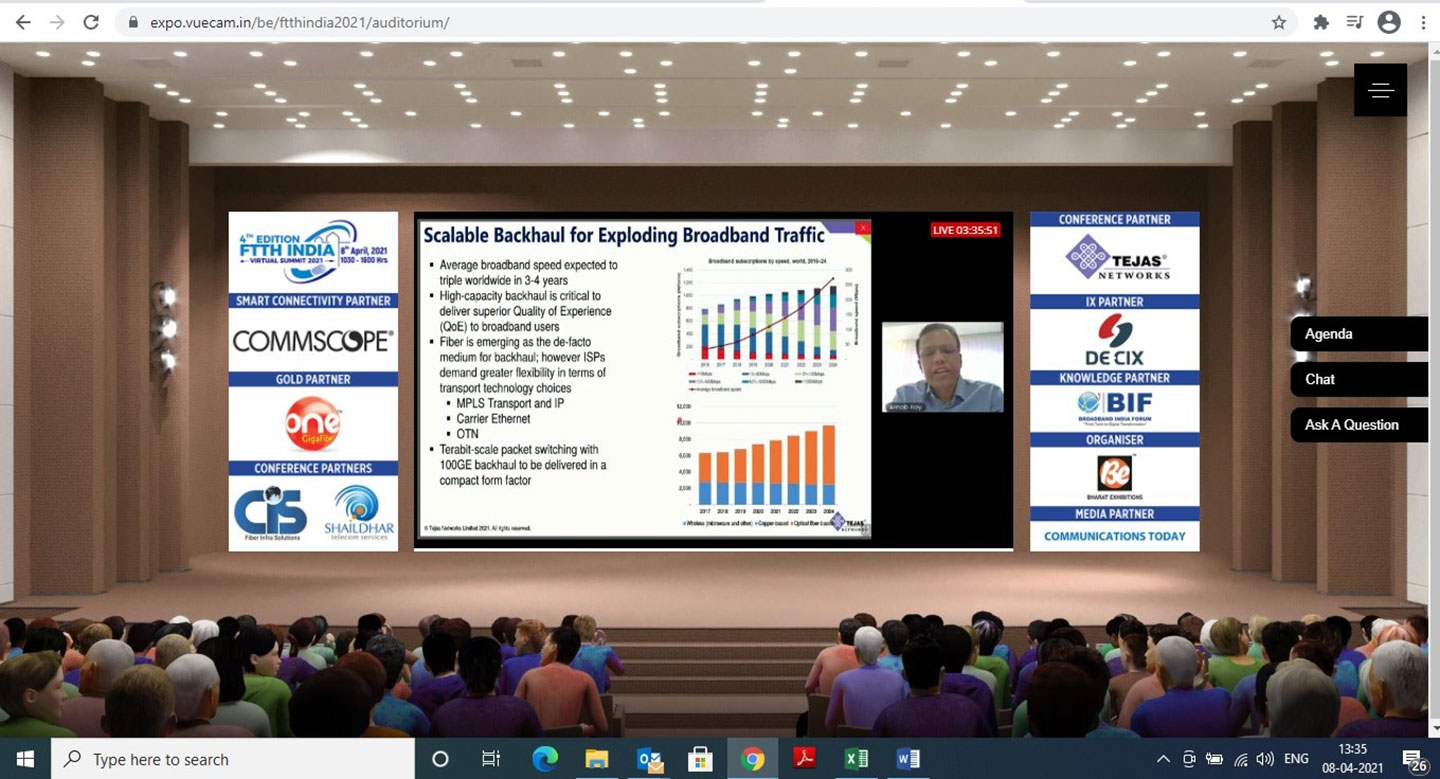Open Task View on the taskbar
This screenshot has width=1440, height=779.
coord(491,759)
